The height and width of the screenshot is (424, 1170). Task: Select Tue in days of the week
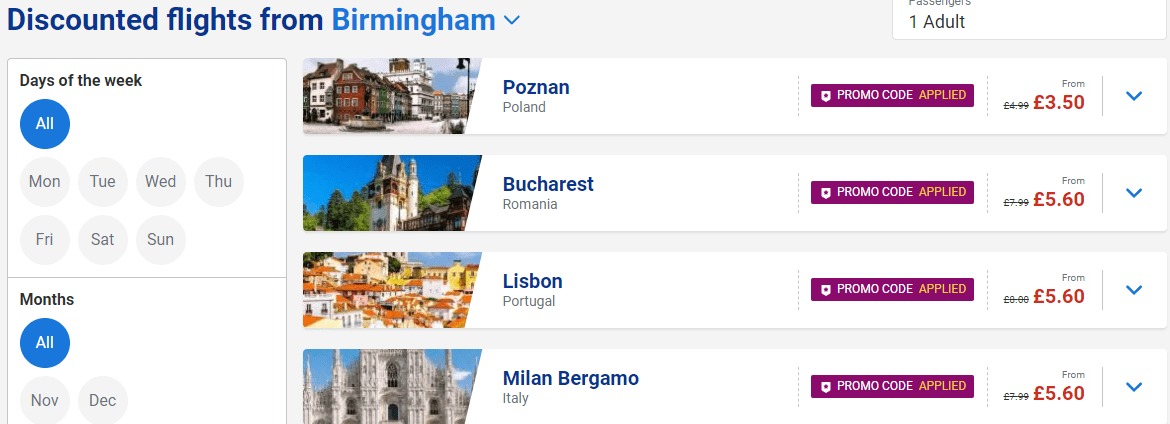[x=103, y=181]
